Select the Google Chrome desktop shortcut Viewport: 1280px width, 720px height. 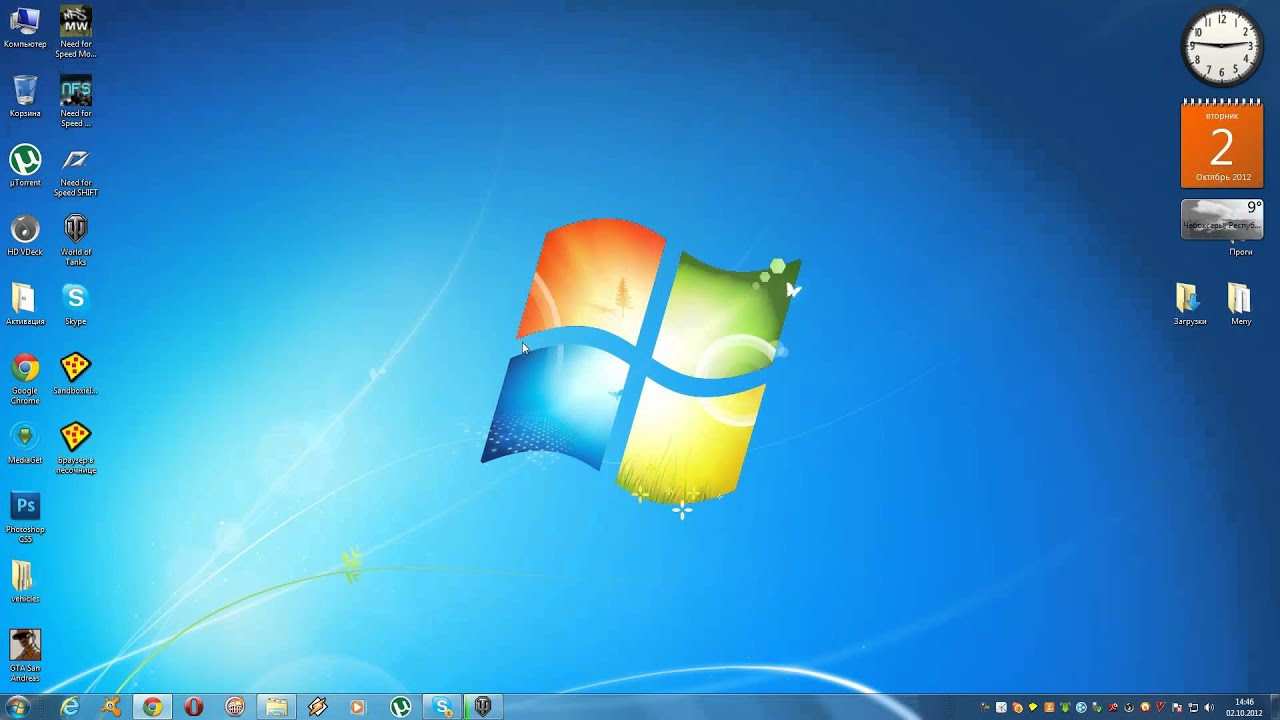[25, 378]
